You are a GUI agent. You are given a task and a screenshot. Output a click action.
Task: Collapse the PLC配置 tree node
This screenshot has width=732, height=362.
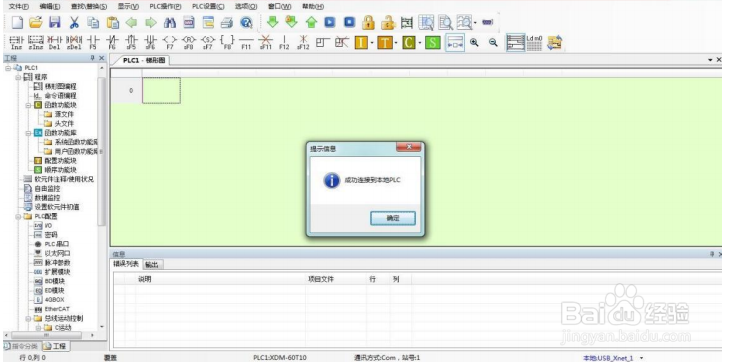coord(18,217)
